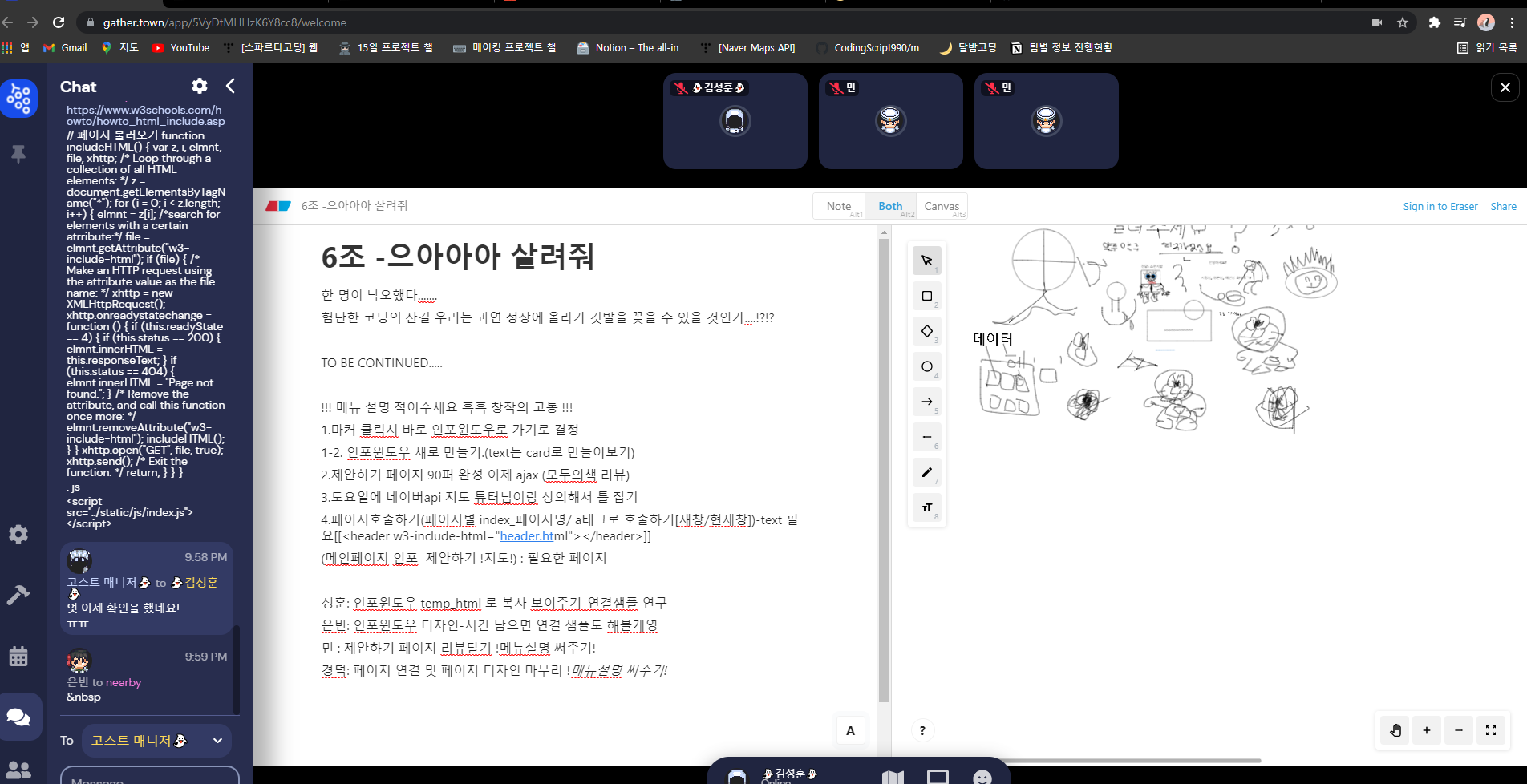
Task: Select the diamond shape tool
Action: (926, 331)
